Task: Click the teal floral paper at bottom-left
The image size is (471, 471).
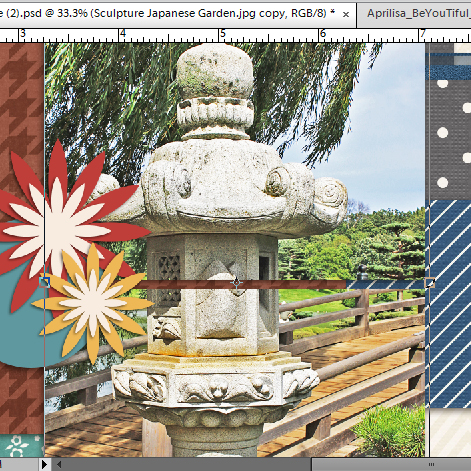Action: pos(22,445)
